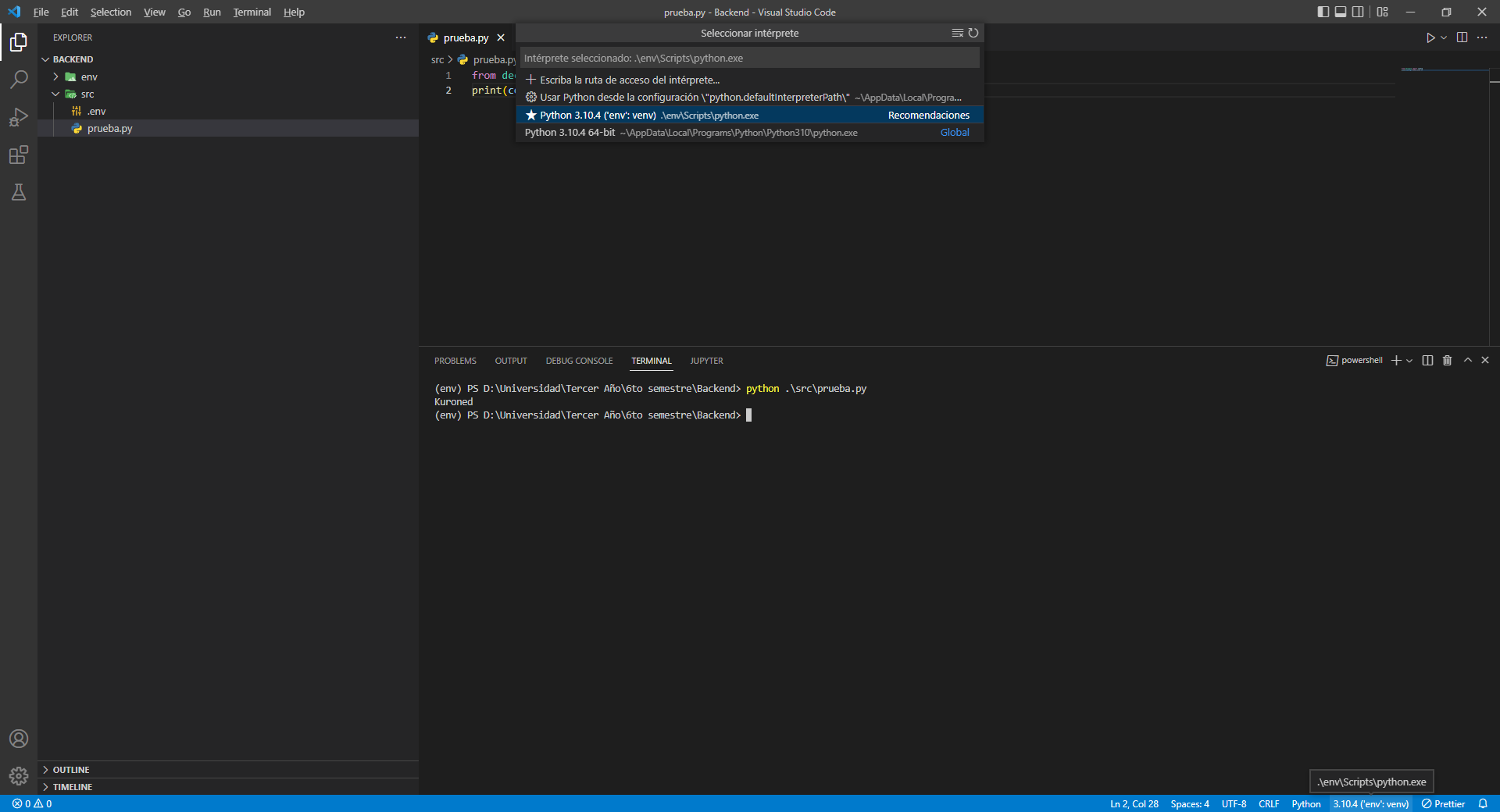Image resolution: width=1500 pixels, height=812 pixels.
Task: Customize layout icon in title bar
Action: (x=1383, y=12)
